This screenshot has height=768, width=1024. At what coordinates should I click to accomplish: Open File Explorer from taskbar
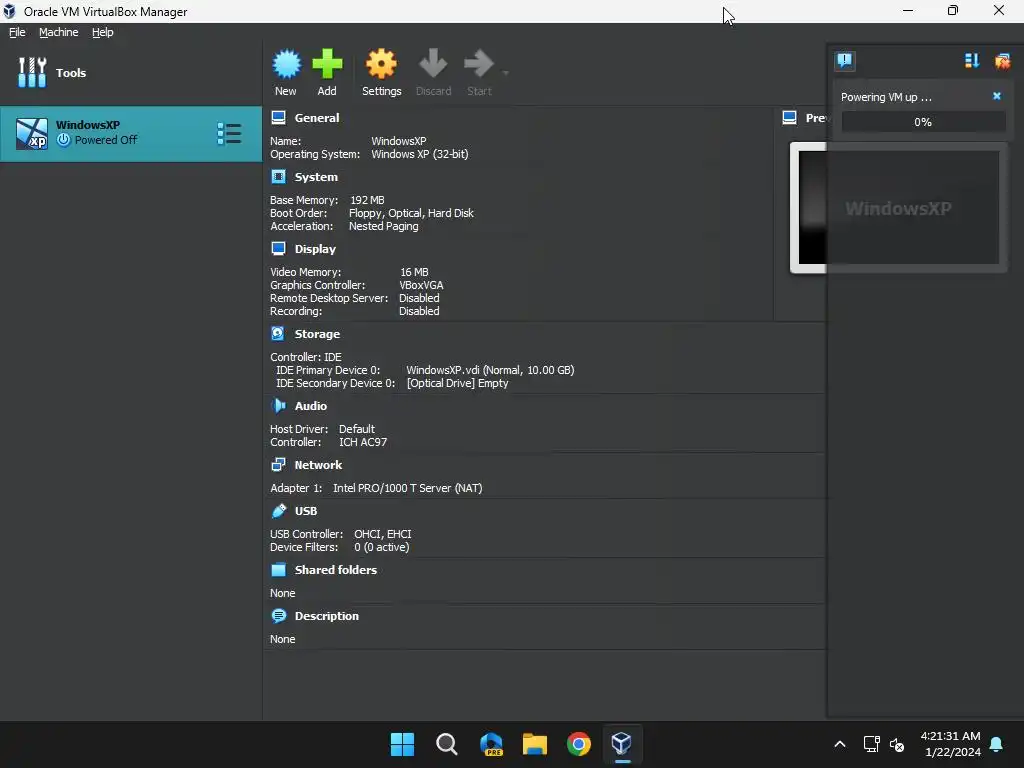click(x=535, y=744)
